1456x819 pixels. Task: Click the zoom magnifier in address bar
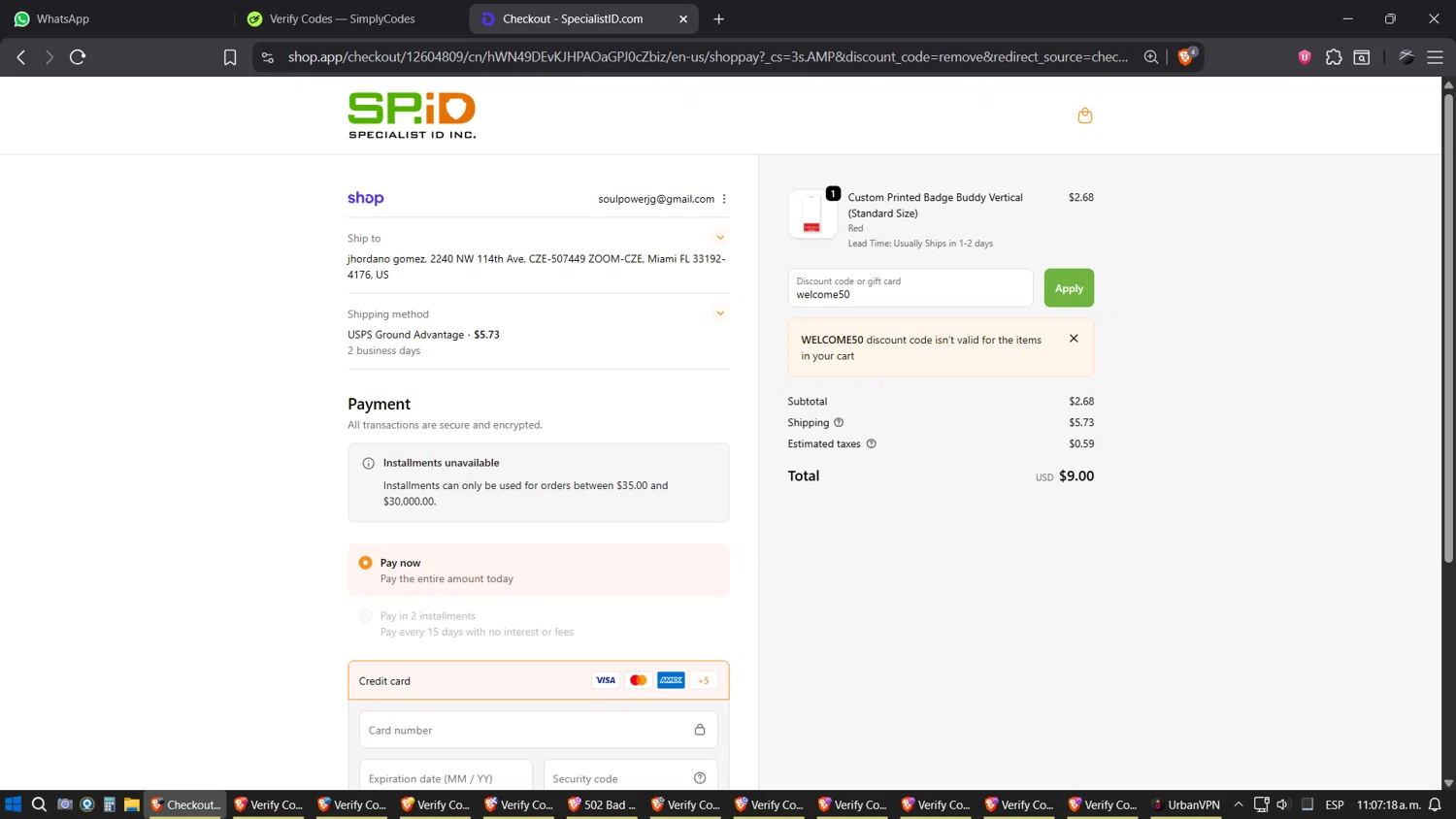pyautogui.click(x=1151, y=57)
